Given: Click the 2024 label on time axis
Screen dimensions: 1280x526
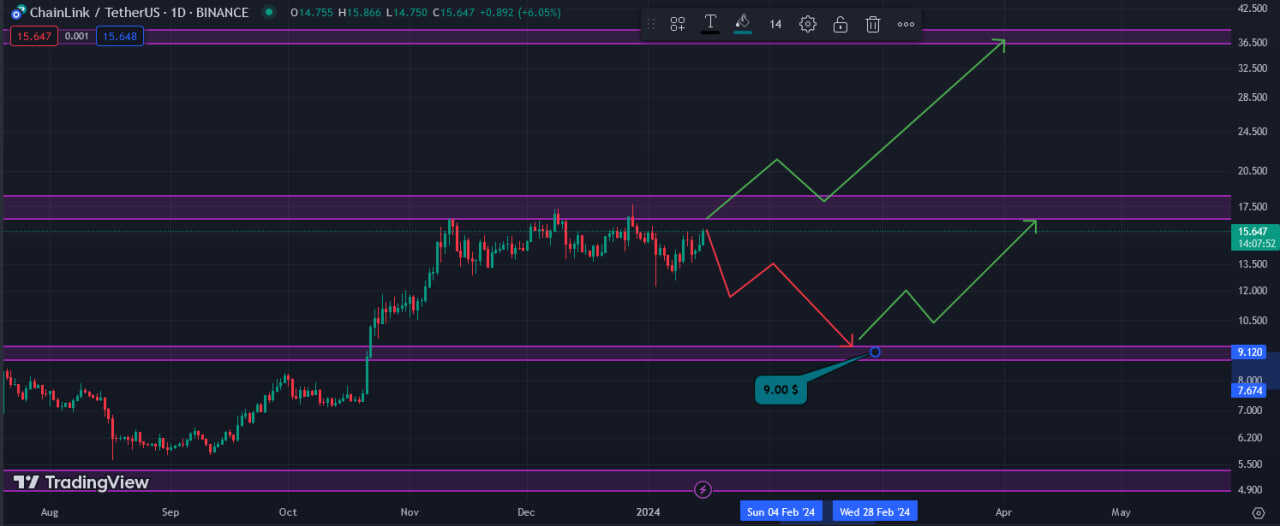Looking at the screenshot, I should [648, 512].
